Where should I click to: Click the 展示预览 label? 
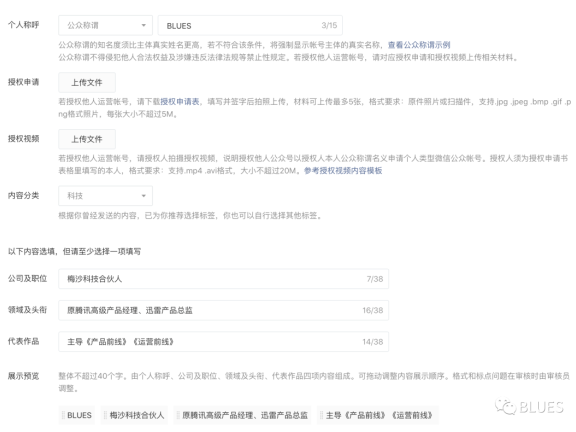tap(24, 376)
